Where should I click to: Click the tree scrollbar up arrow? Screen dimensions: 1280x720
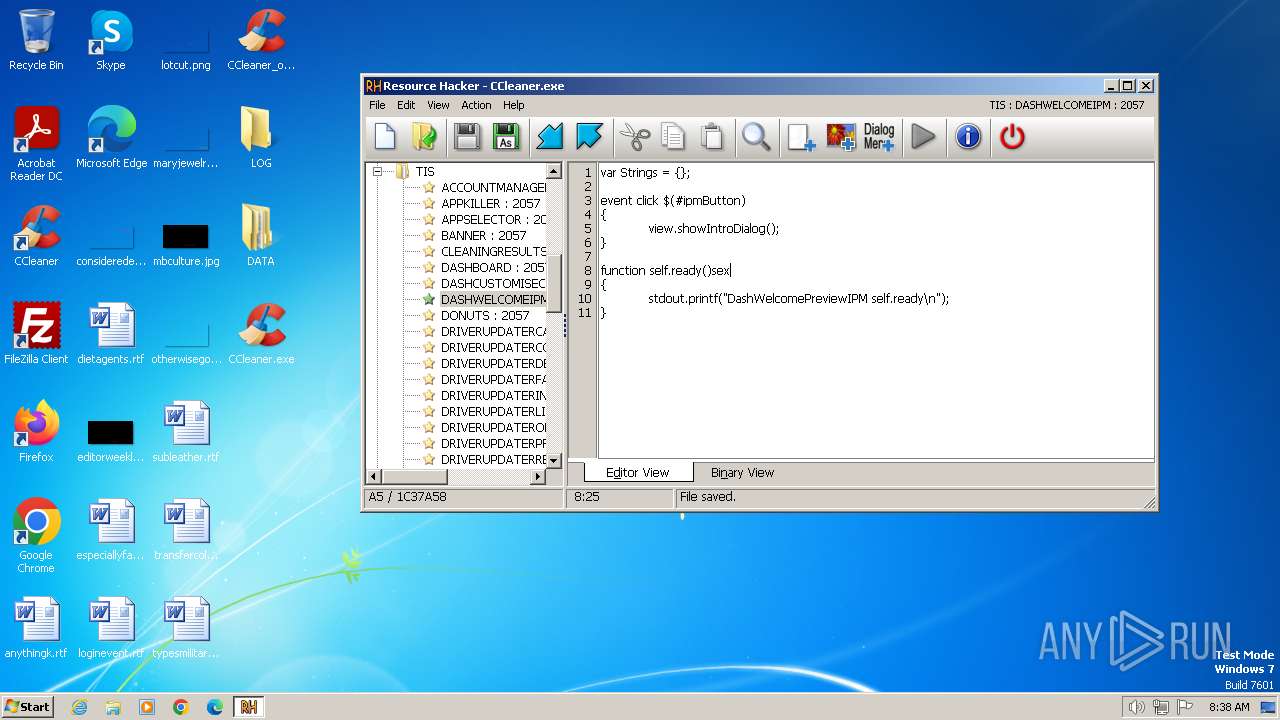click(555, 172)
